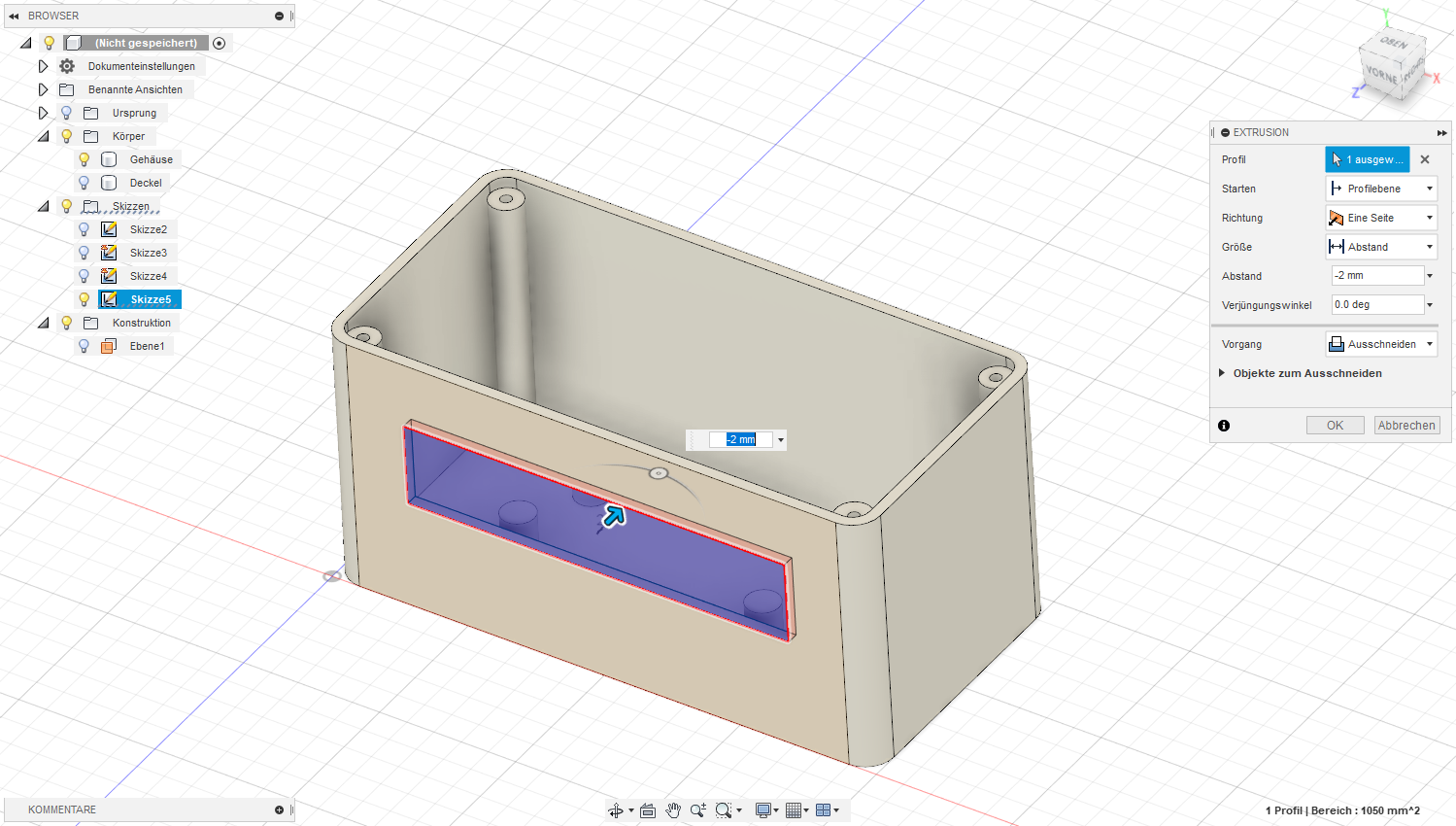Viewport: 1456px width, 826px height.
Task: Expand Objekte zum Ausschneiden section
Action: click(1222, 373)
